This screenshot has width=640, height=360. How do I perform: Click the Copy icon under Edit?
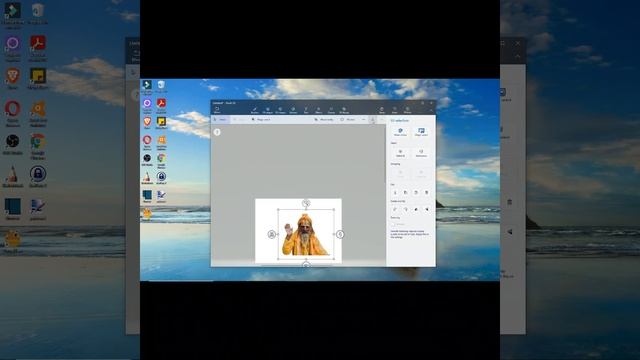tap(406, 192)
